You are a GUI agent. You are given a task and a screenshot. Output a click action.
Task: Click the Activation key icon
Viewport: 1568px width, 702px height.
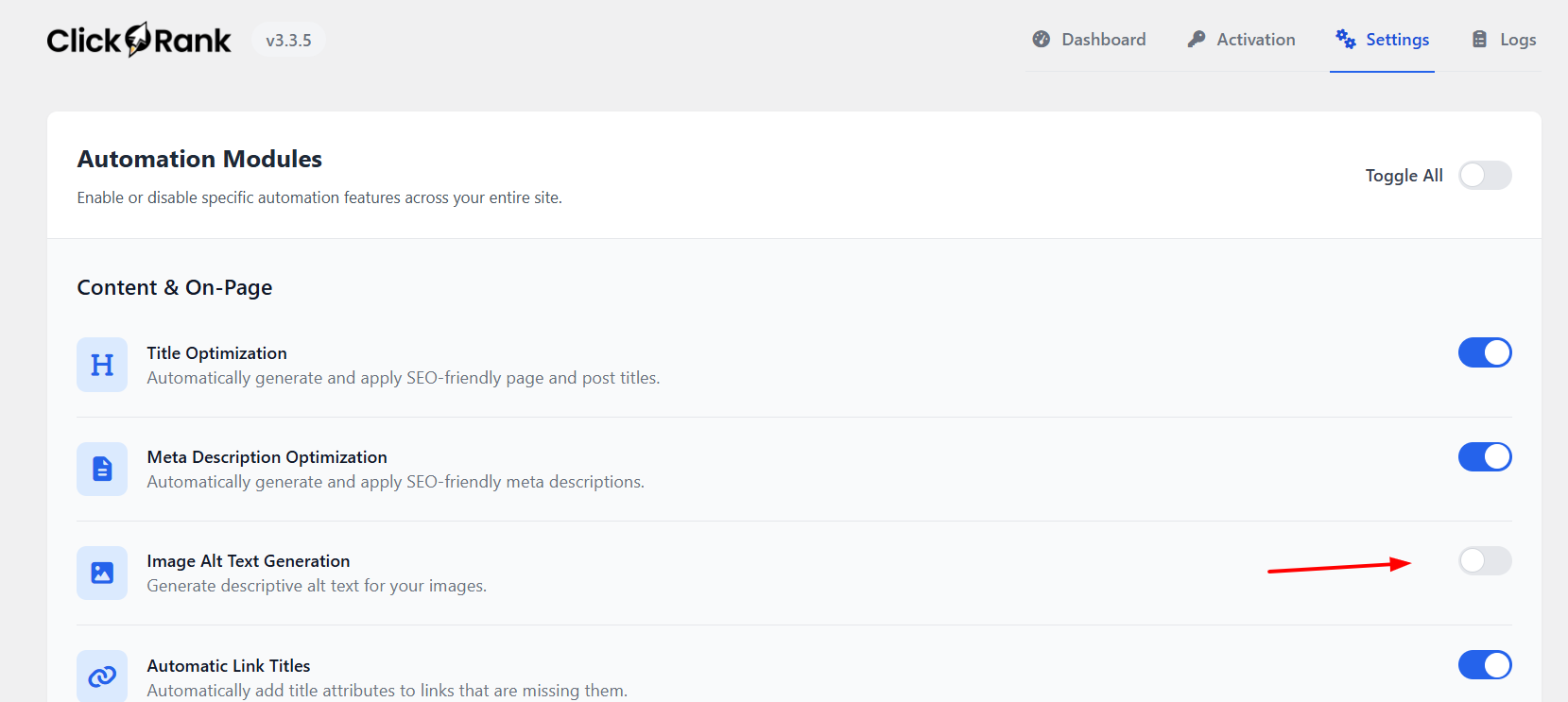pyautogui.click(x=1197, y=39)
